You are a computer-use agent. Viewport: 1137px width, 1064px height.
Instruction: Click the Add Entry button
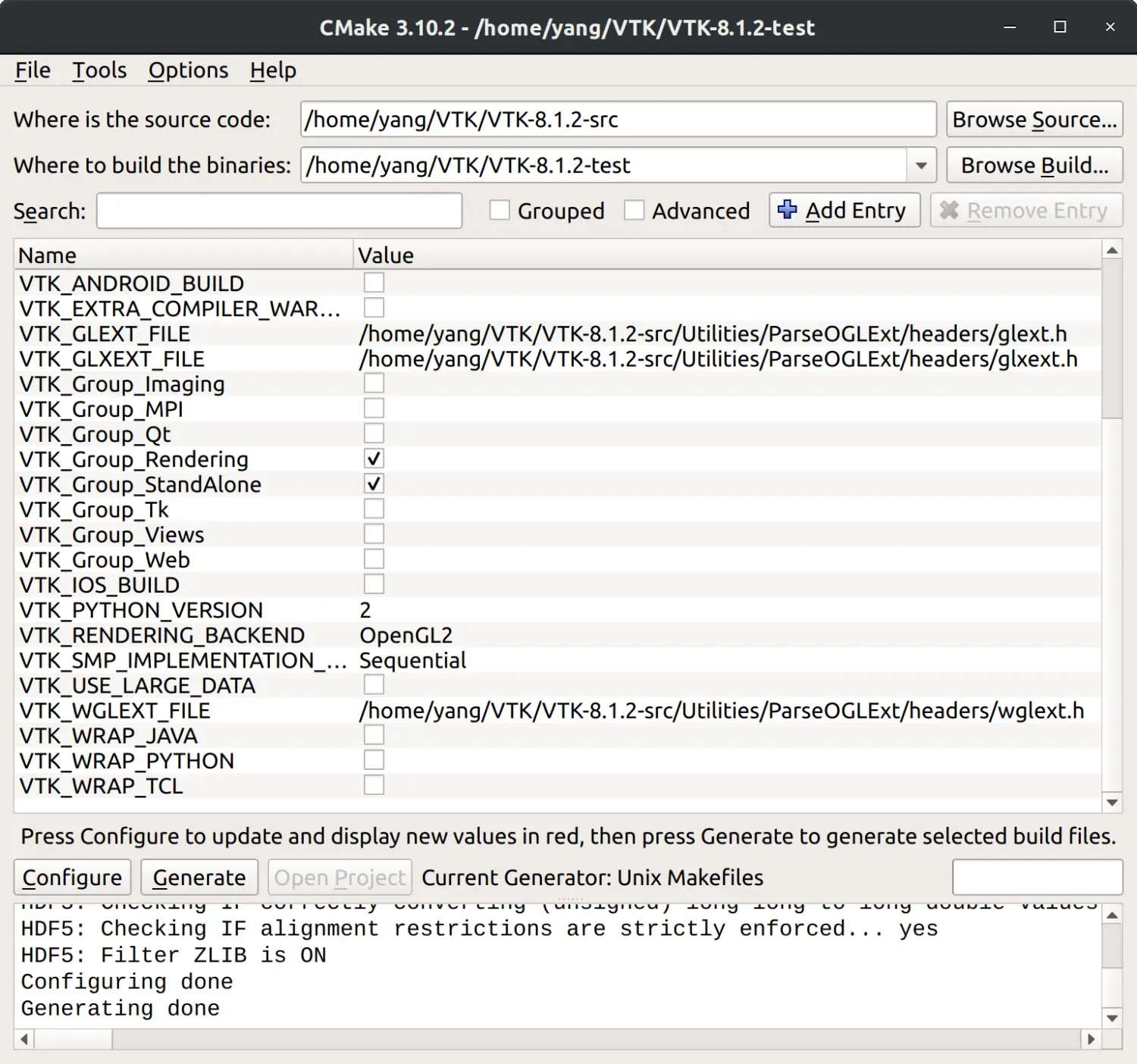pos(844,210)
